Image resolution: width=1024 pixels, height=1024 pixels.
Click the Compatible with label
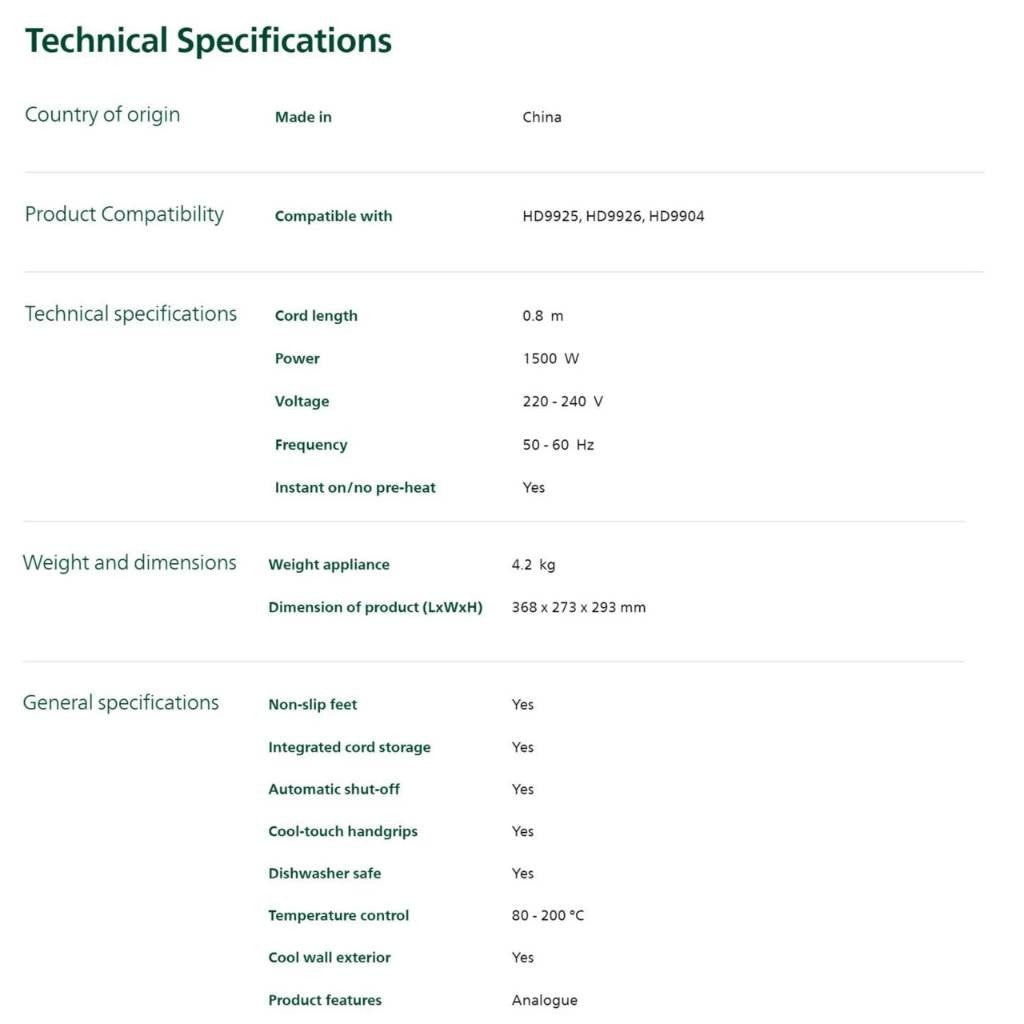pos(333,216)
